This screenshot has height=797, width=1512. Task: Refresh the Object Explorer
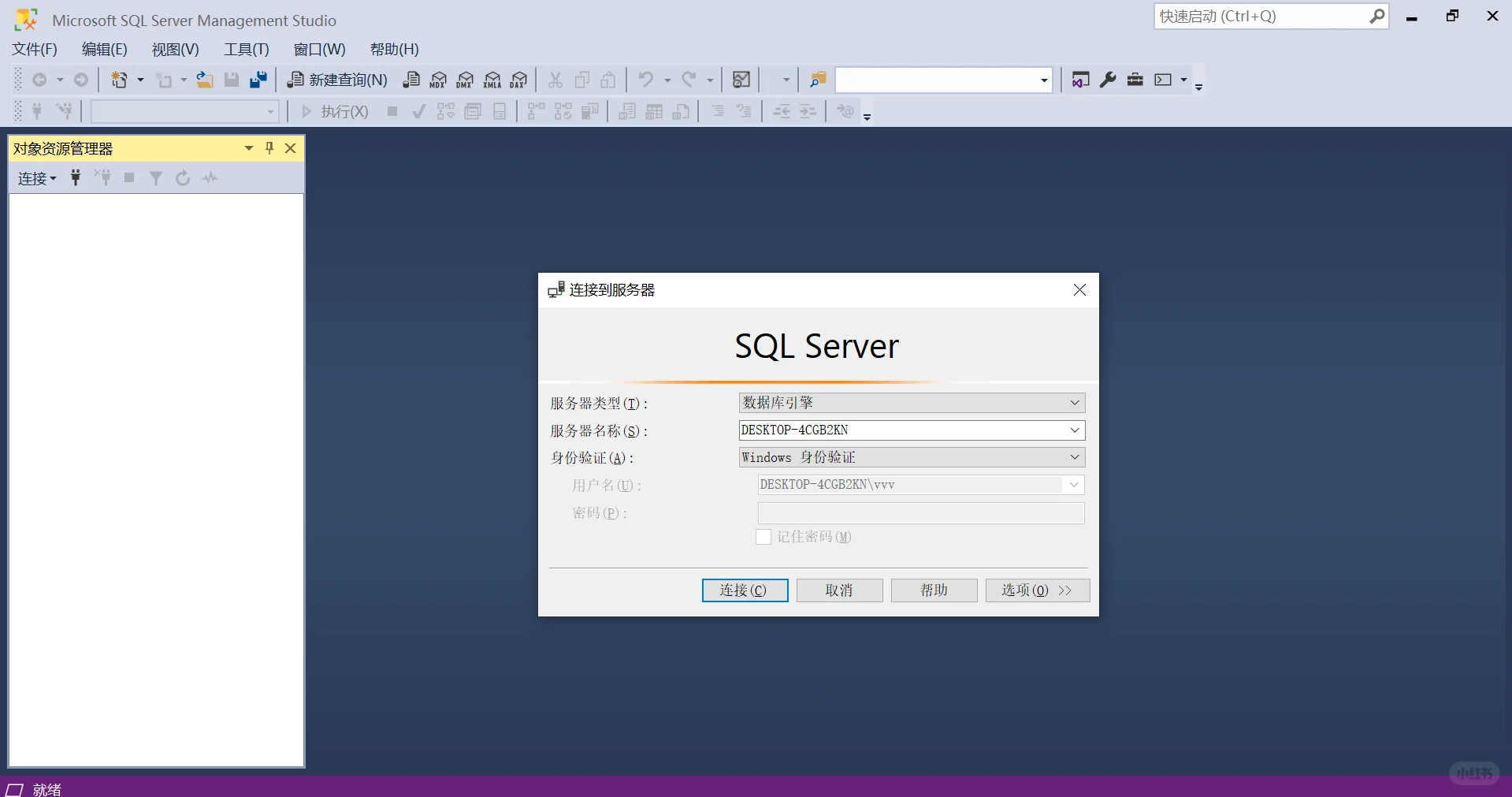[x=182, y=177]
